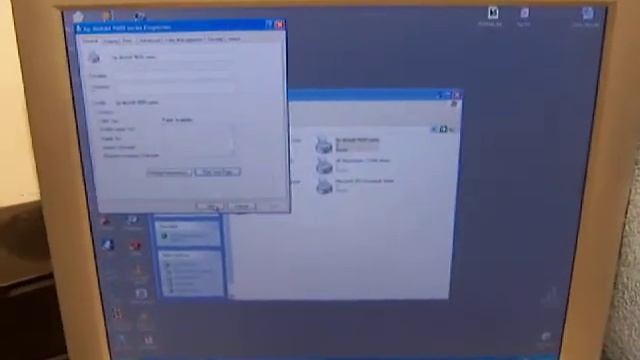Open the Color Management tab

pos(184,40)
